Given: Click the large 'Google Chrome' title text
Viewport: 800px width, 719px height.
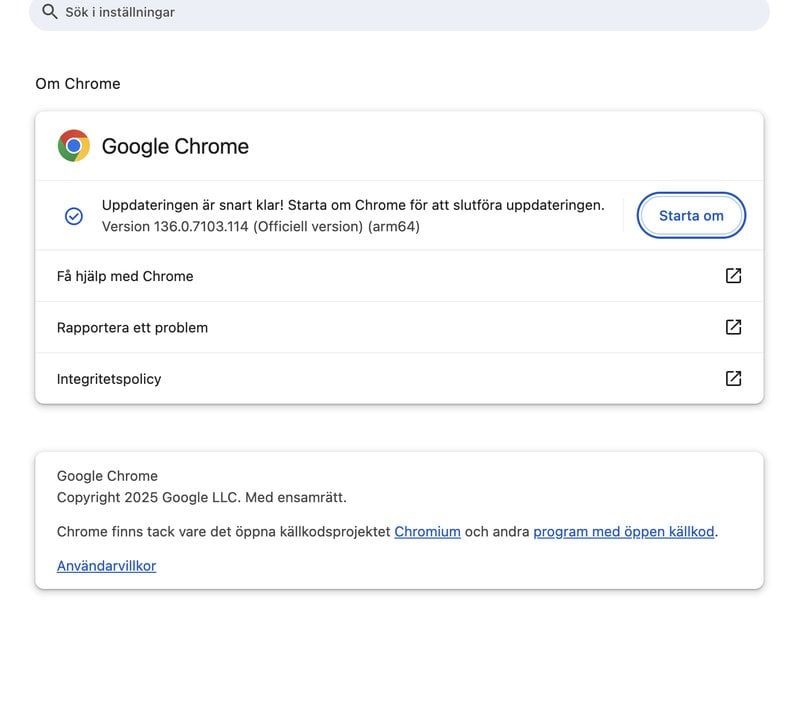Looking at the screenshot, I should click(x=175, y=146).
